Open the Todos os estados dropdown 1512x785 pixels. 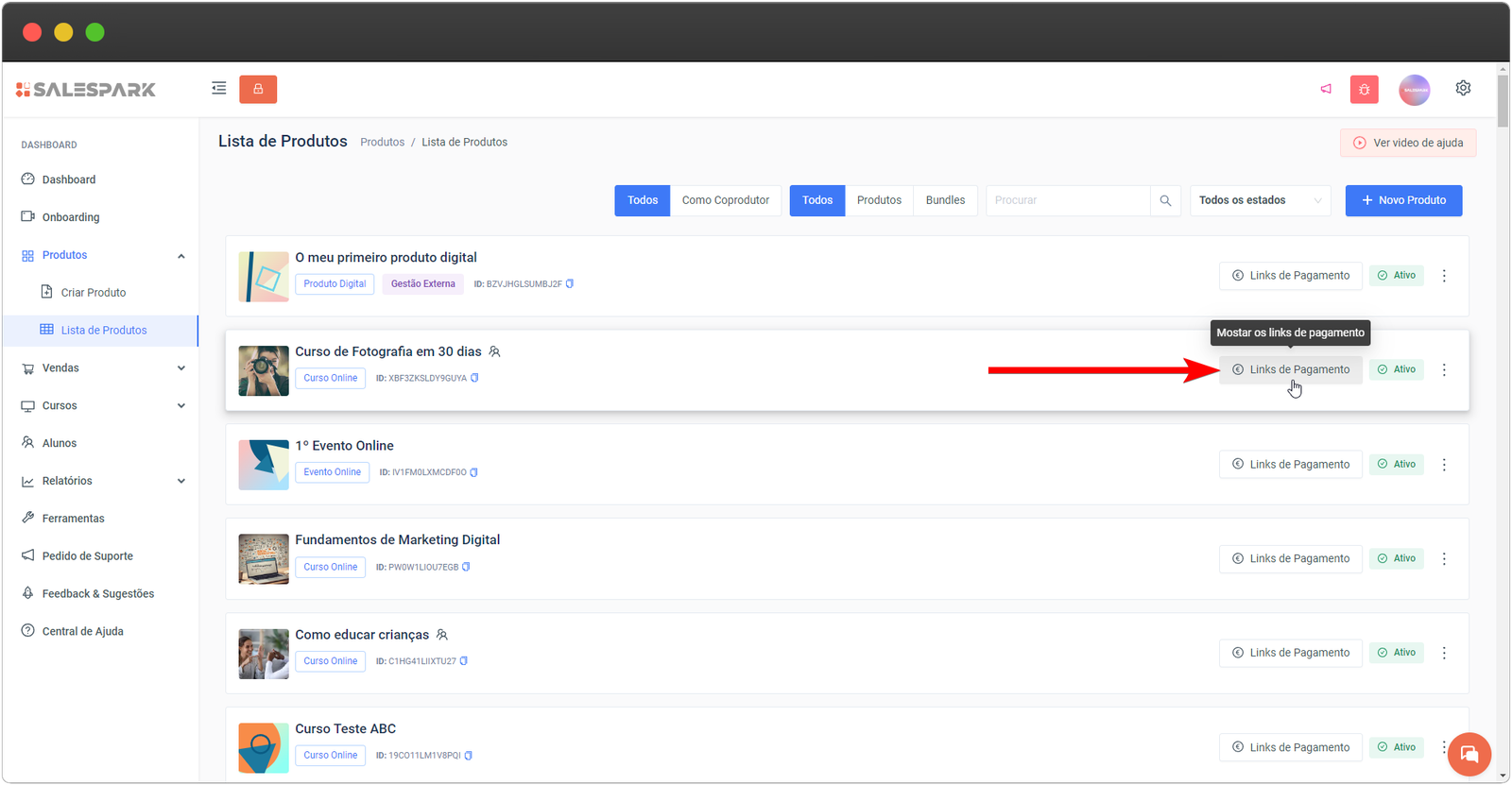pos(1260,200)
